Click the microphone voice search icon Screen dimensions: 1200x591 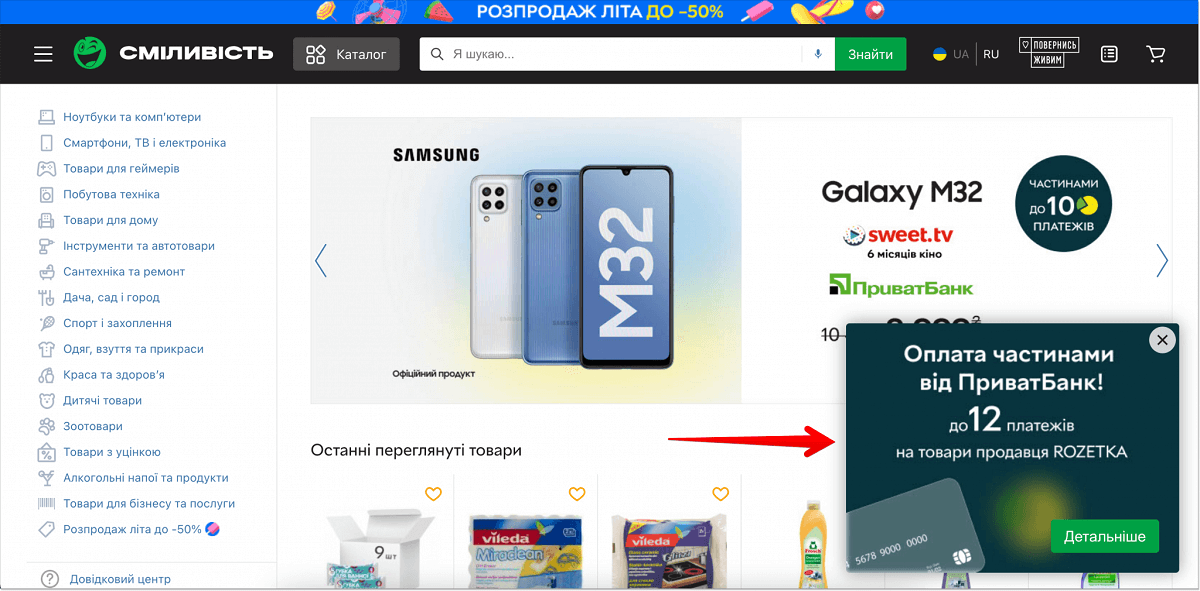coord(818,54)
